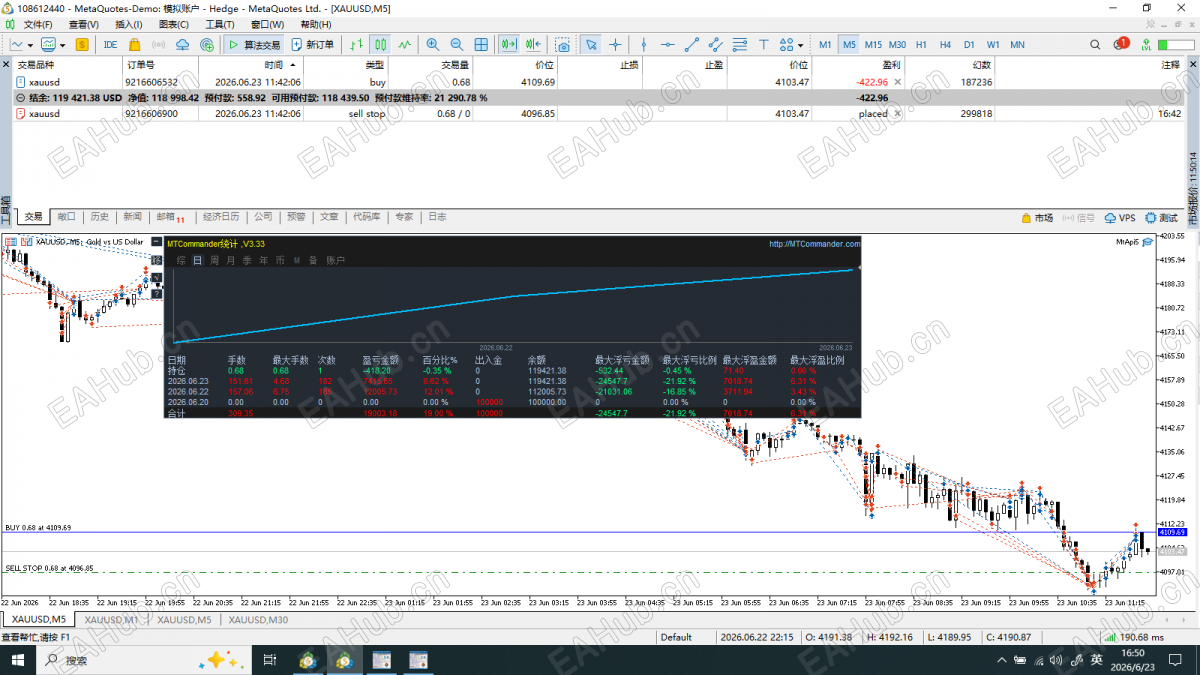Open the 图表(C) menu
Viewport: 1200px width, 675px height.
tap(174, 24)
